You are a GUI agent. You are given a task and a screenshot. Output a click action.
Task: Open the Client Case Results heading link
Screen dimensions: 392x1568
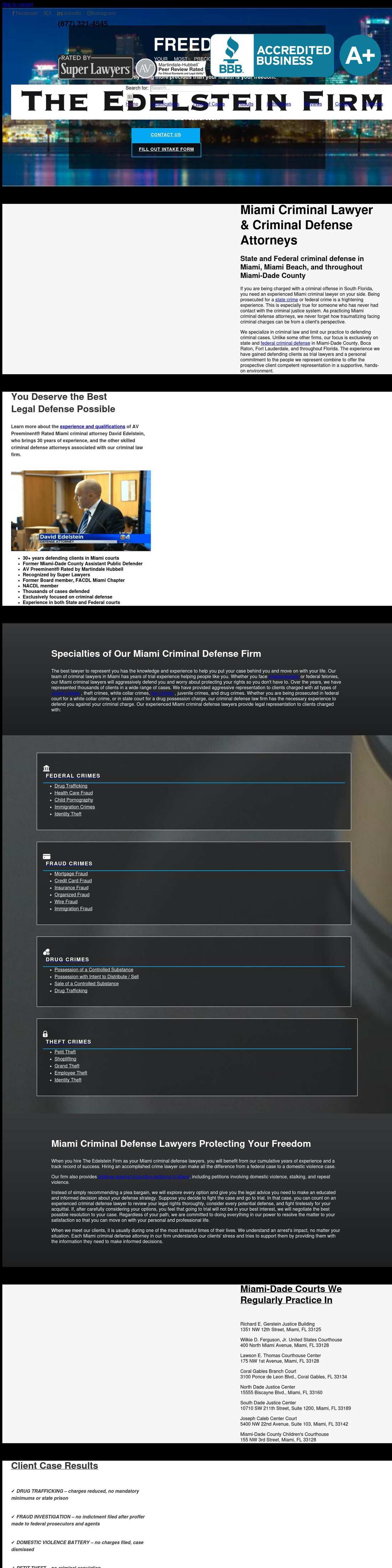click(55, 1466)
